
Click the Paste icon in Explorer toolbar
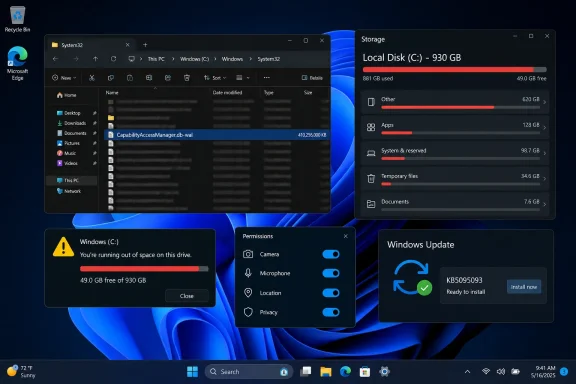pos(130,78)
